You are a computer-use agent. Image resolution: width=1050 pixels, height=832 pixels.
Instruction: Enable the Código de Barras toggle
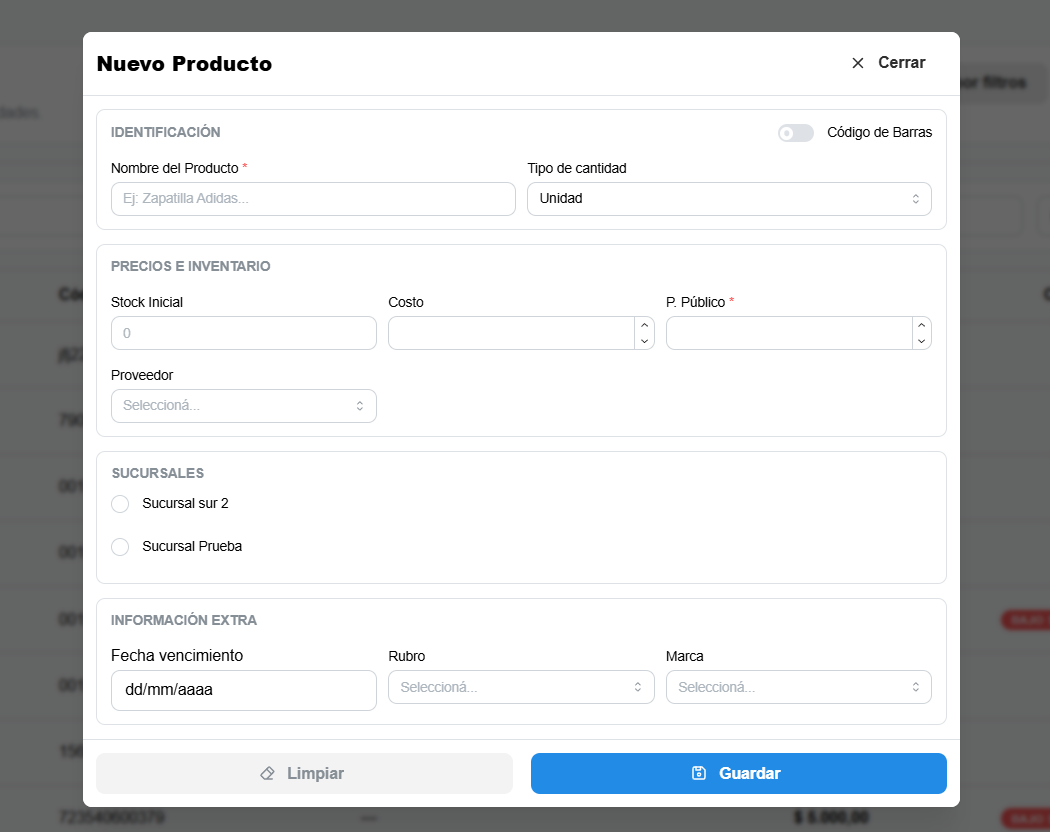[x=795, y=132]
